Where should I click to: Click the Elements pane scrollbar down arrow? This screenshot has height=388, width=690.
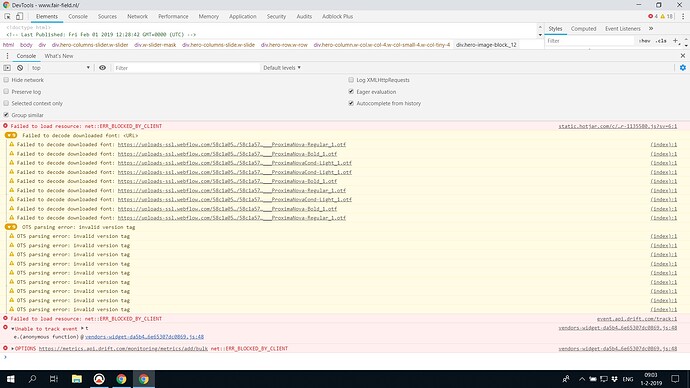[540, 34]
